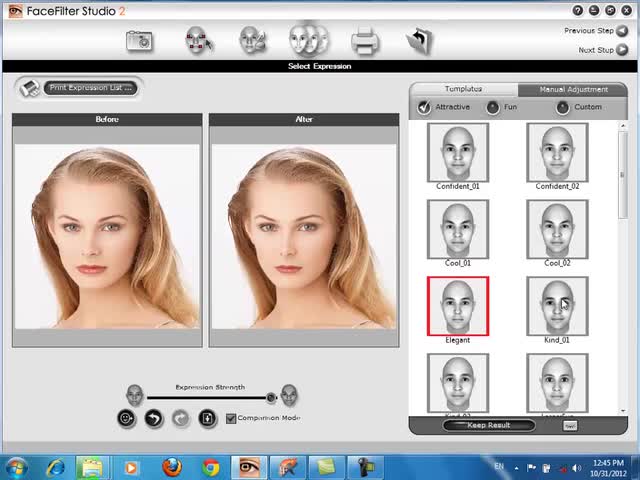
Task: Click scroll up arrow of template list
Action: pyautogui.click(x=623, y=126)
